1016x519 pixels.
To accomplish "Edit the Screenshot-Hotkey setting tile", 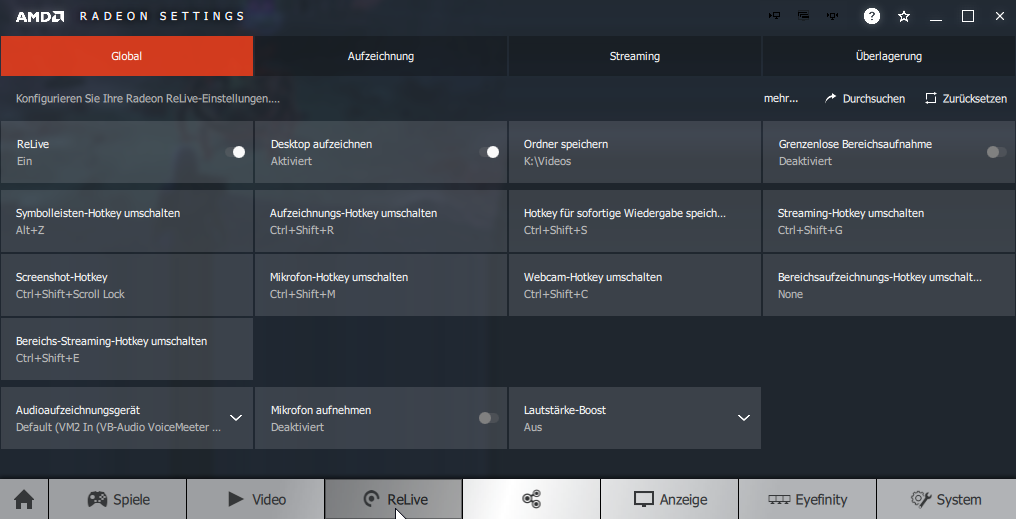I will [x=127, y=285].
